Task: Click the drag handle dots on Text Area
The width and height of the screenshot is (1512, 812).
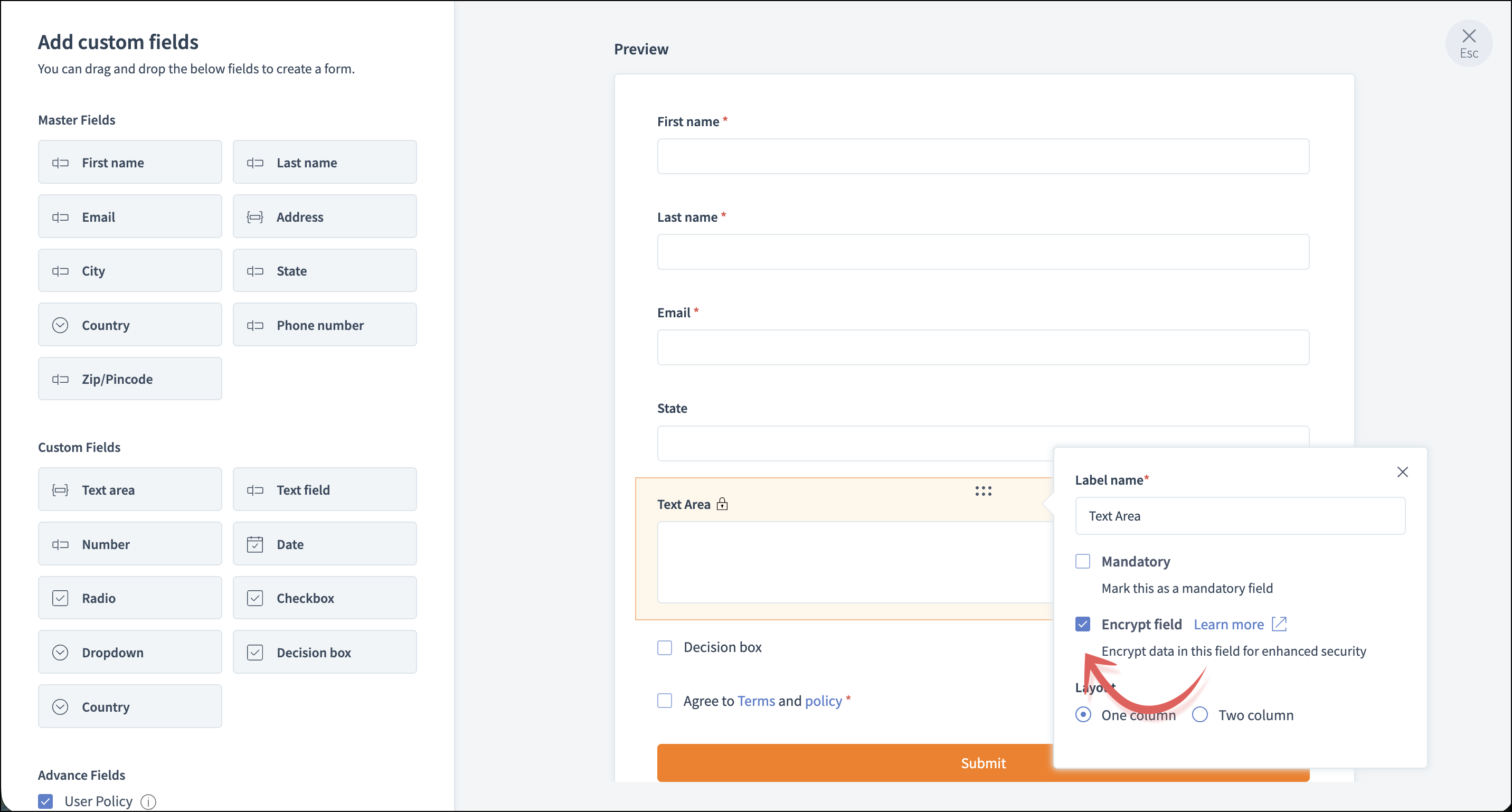Action: click(x=983, y=491)
